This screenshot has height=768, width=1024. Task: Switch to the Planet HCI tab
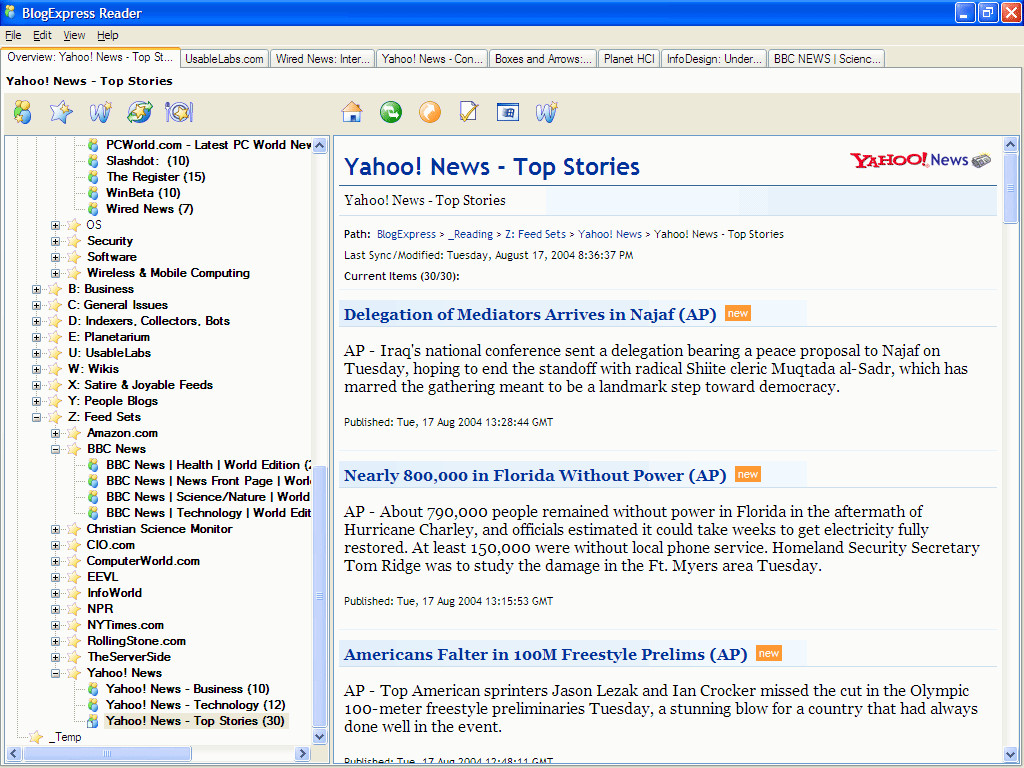629,59
